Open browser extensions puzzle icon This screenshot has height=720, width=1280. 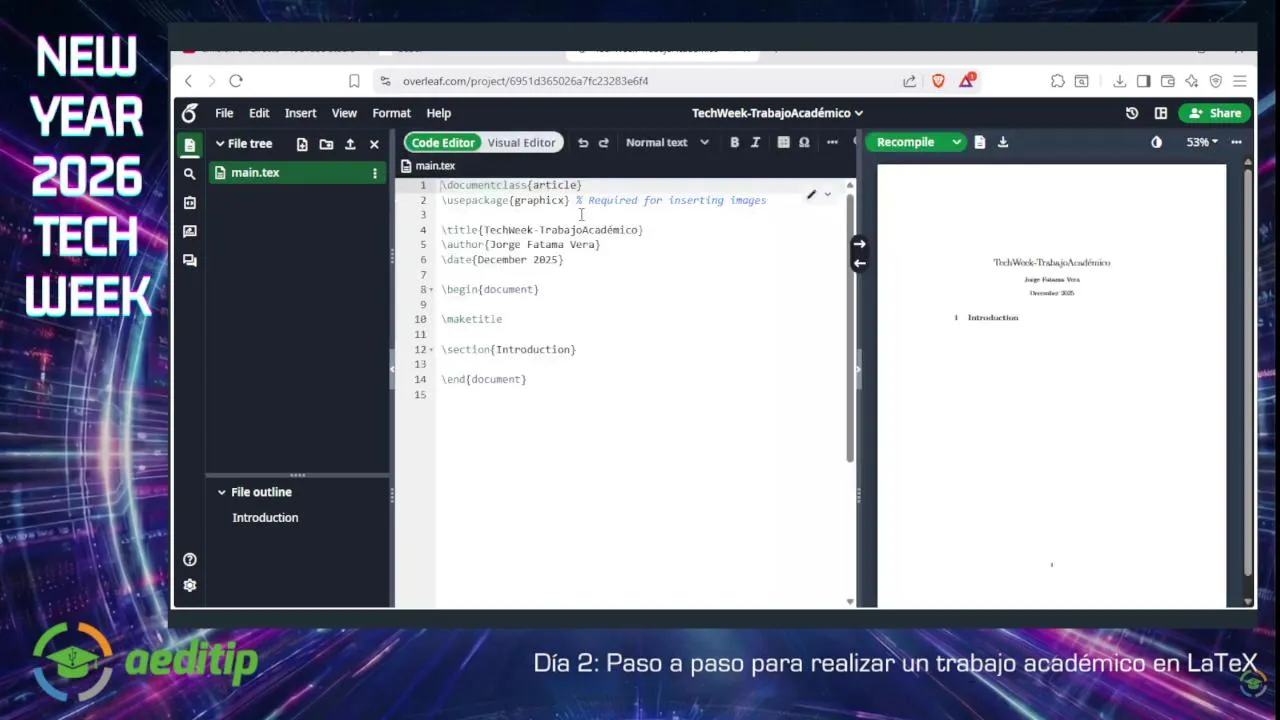[x=1058, y=81]
